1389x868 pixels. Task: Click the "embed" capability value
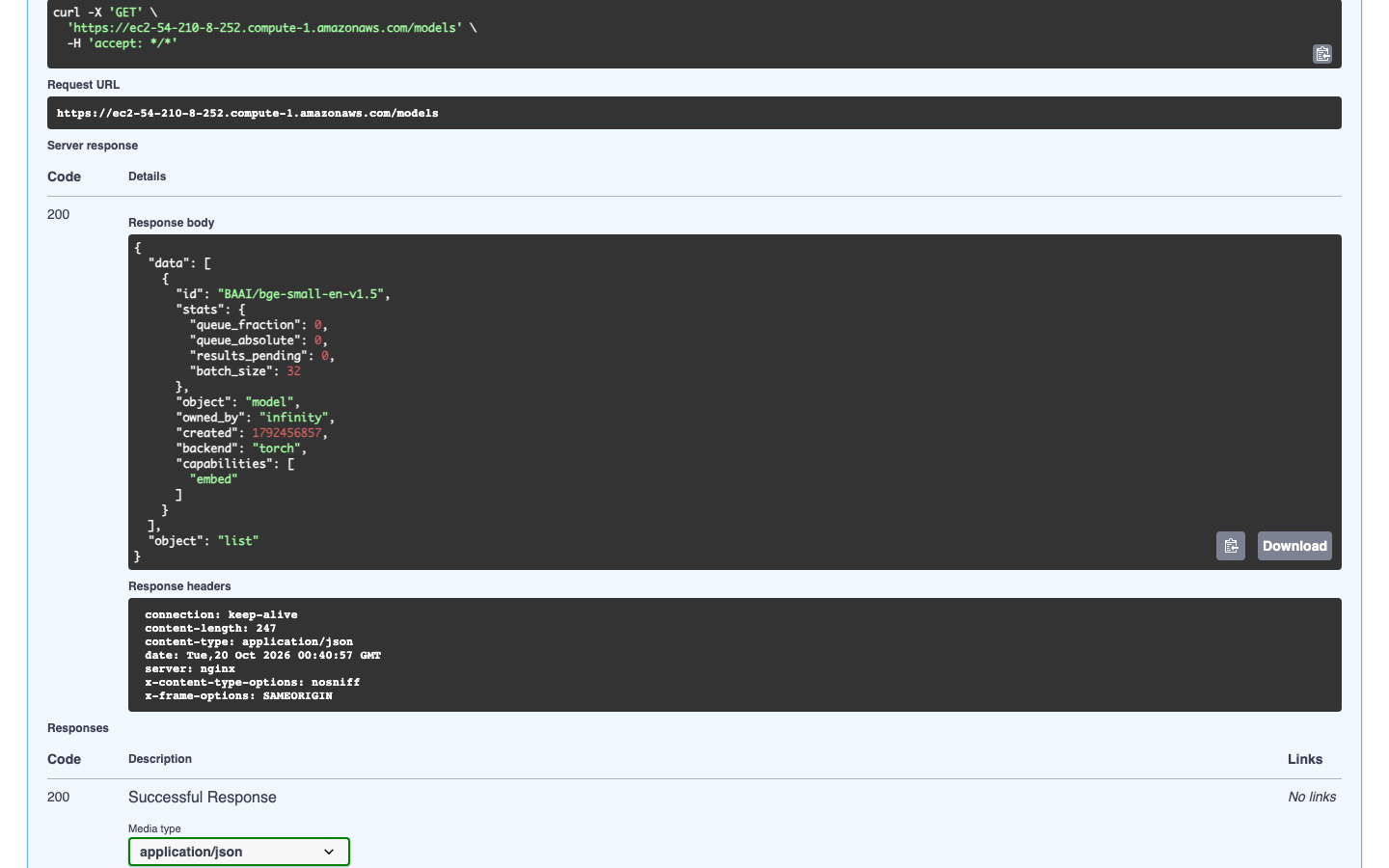coord(214,479)
